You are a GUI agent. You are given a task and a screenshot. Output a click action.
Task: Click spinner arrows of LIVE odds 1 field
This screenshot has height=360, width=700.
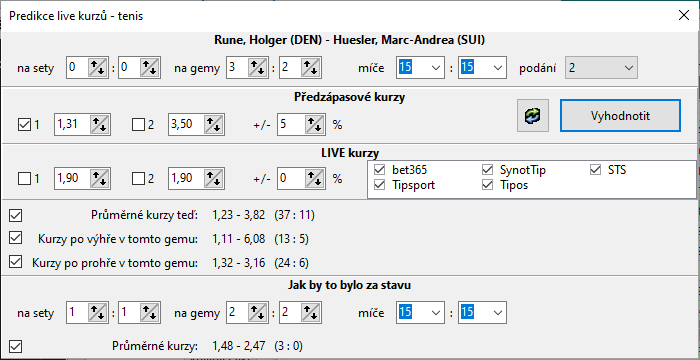[99, 178]
